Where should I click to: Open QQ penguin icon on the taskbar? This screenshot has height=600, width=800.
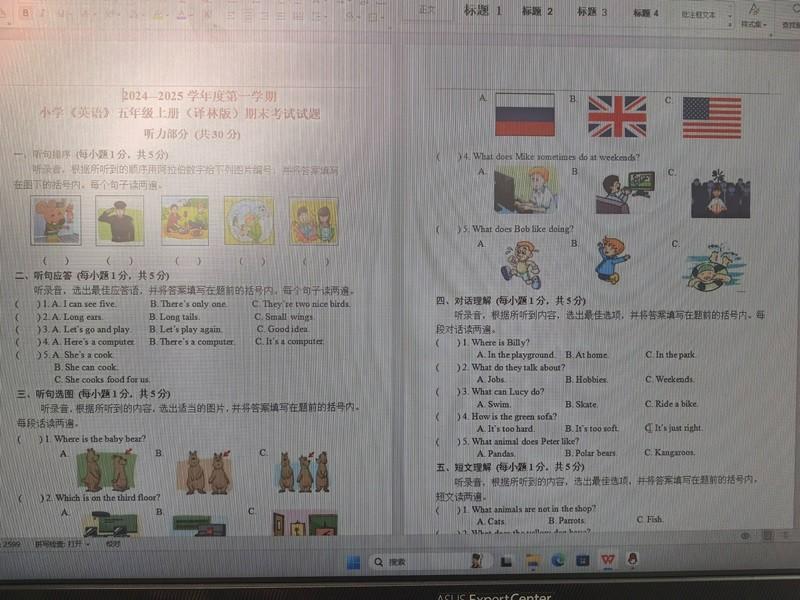pos(633,559)
